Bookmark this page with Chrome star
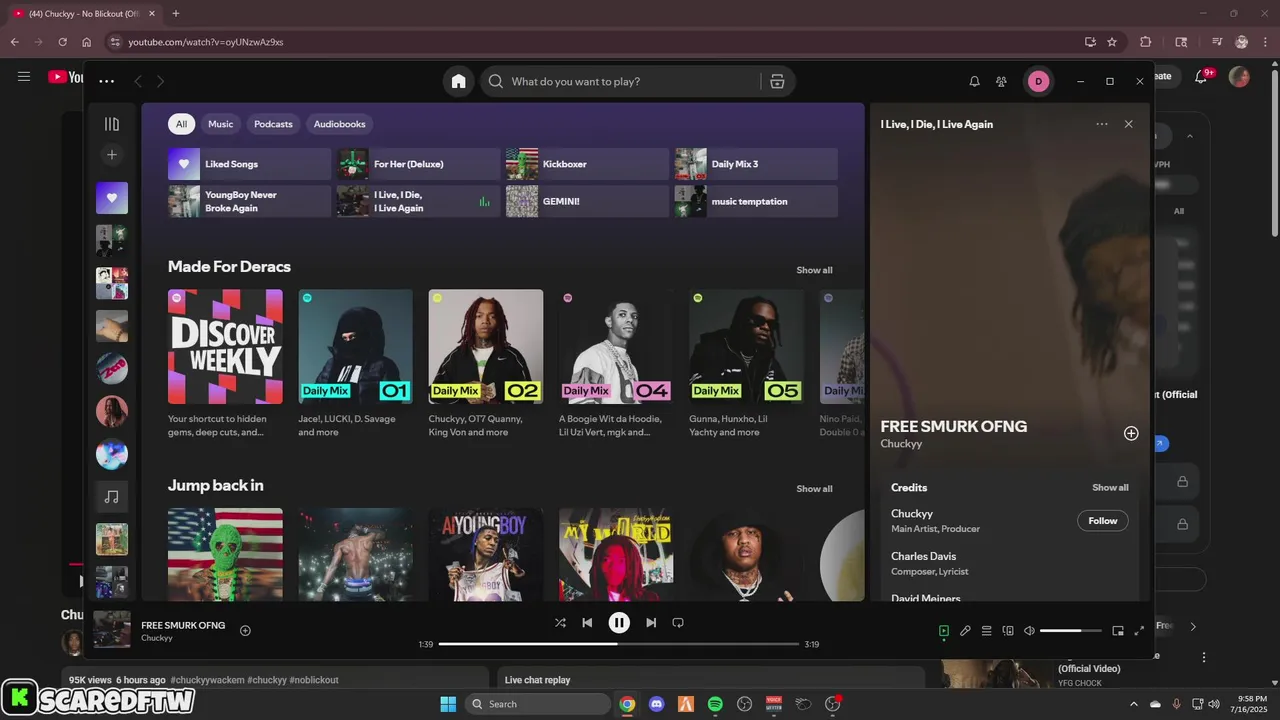 (x=1112, y=42)
